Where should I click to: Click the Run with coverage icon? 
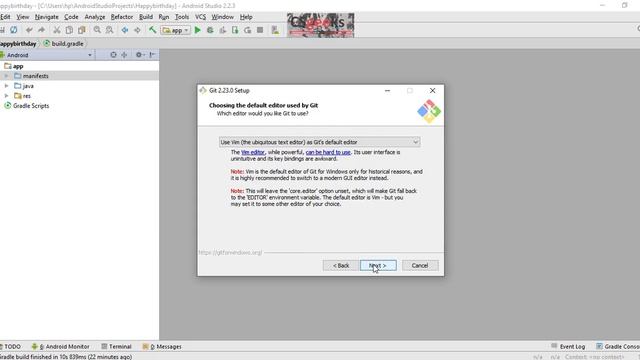pyautogui.click(x=222, y=30)
